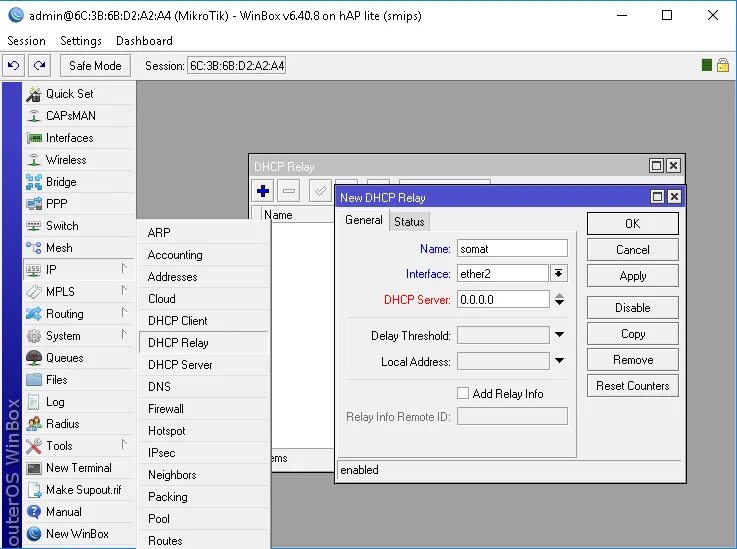Click DHCP Server up/down arrows
The image size is (737, 549).
(x=559, y=299)
